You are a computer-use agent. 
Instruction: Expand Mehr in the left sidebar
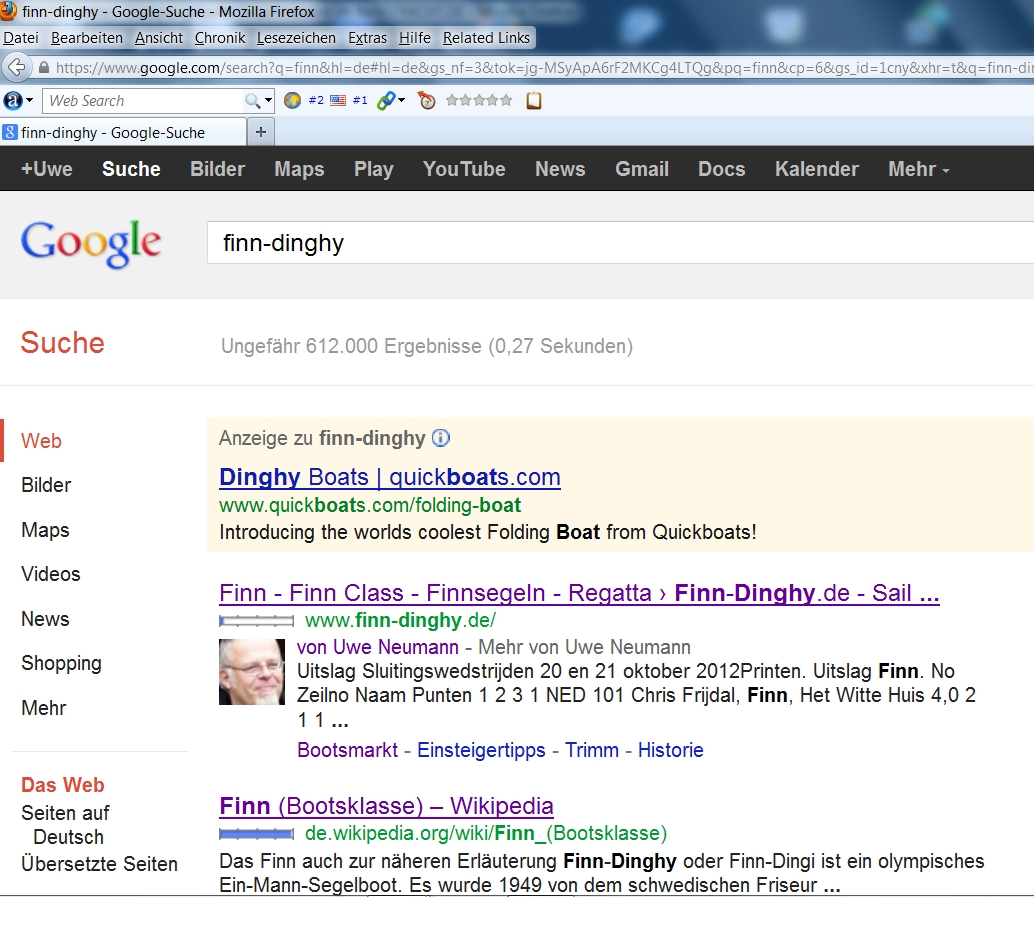[44, 708]
